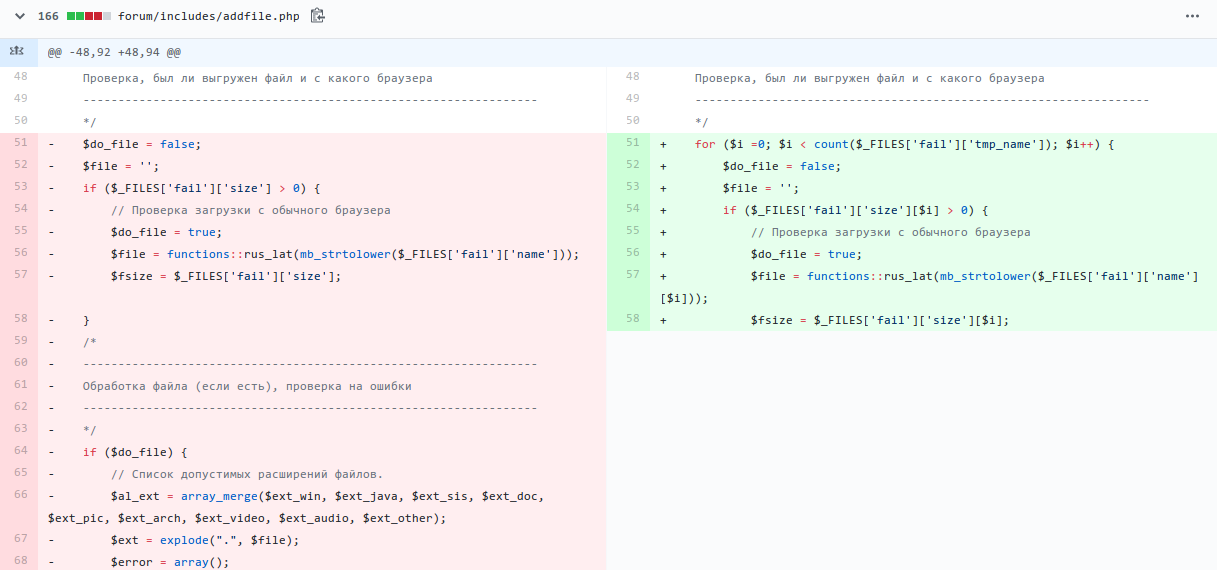Click added line number 58 on the right

tap(632, 319)
